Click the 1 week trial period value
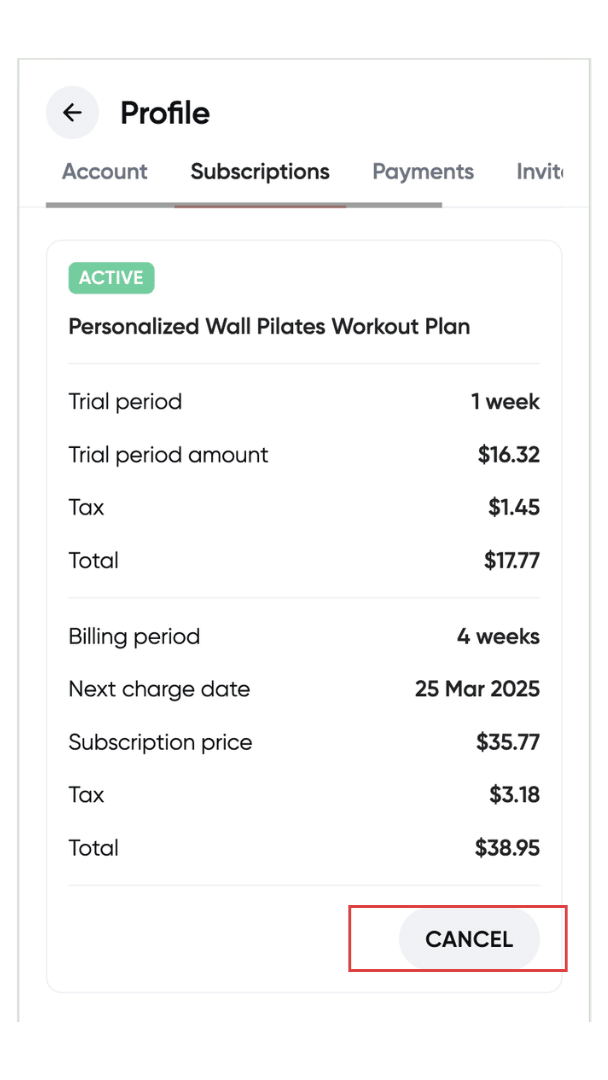 (505, 402)
